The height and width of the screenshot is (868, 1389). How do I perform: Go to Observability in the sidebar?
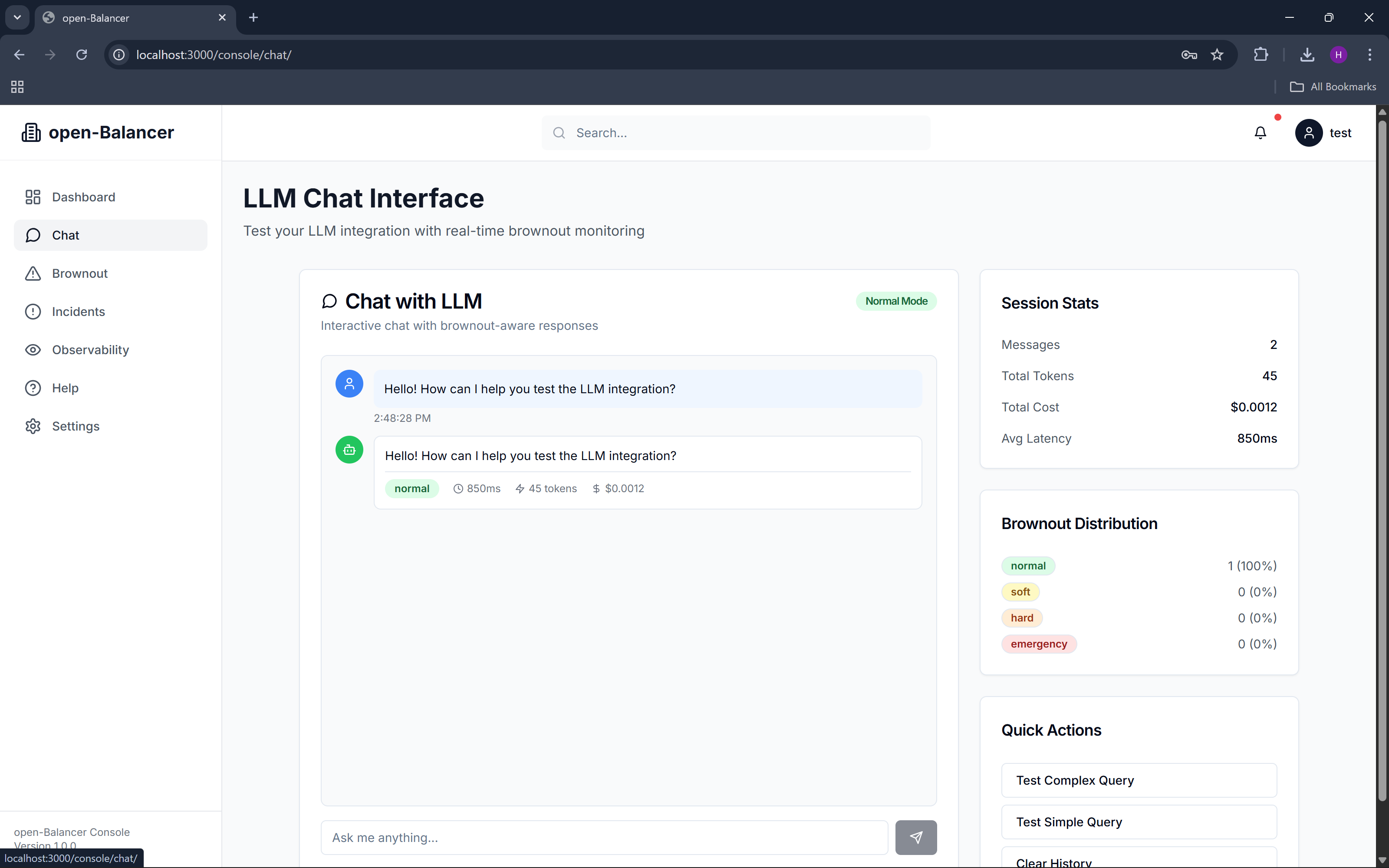coord(90,350)
